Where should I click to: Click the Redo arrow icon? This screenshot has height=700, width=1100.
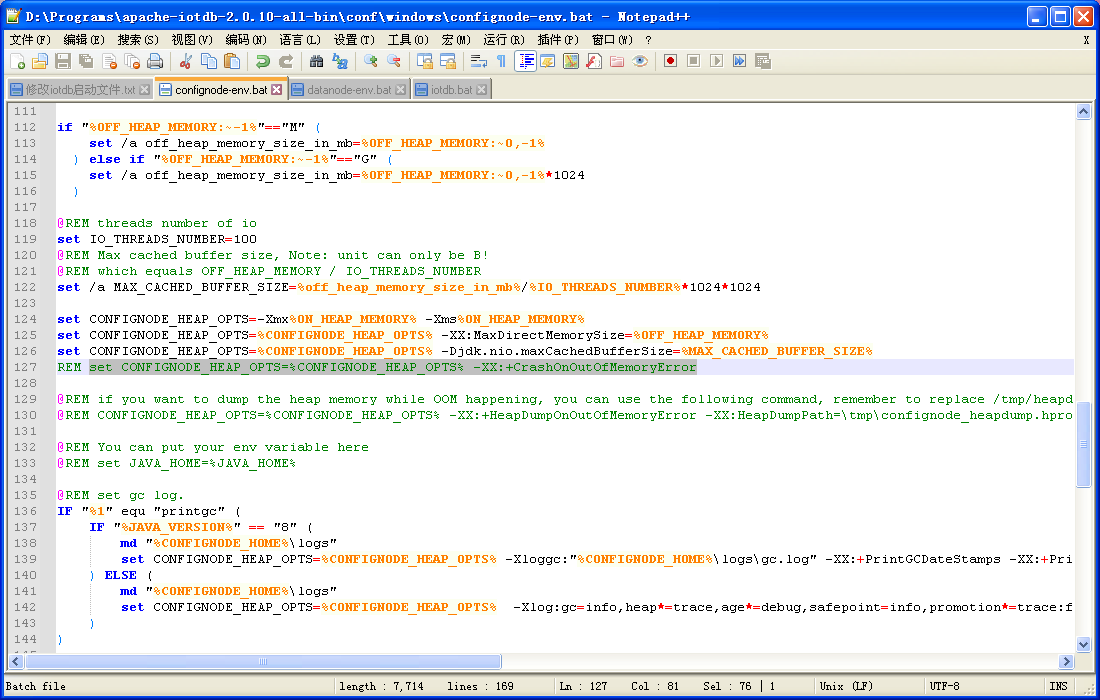(x=286, y=62)
